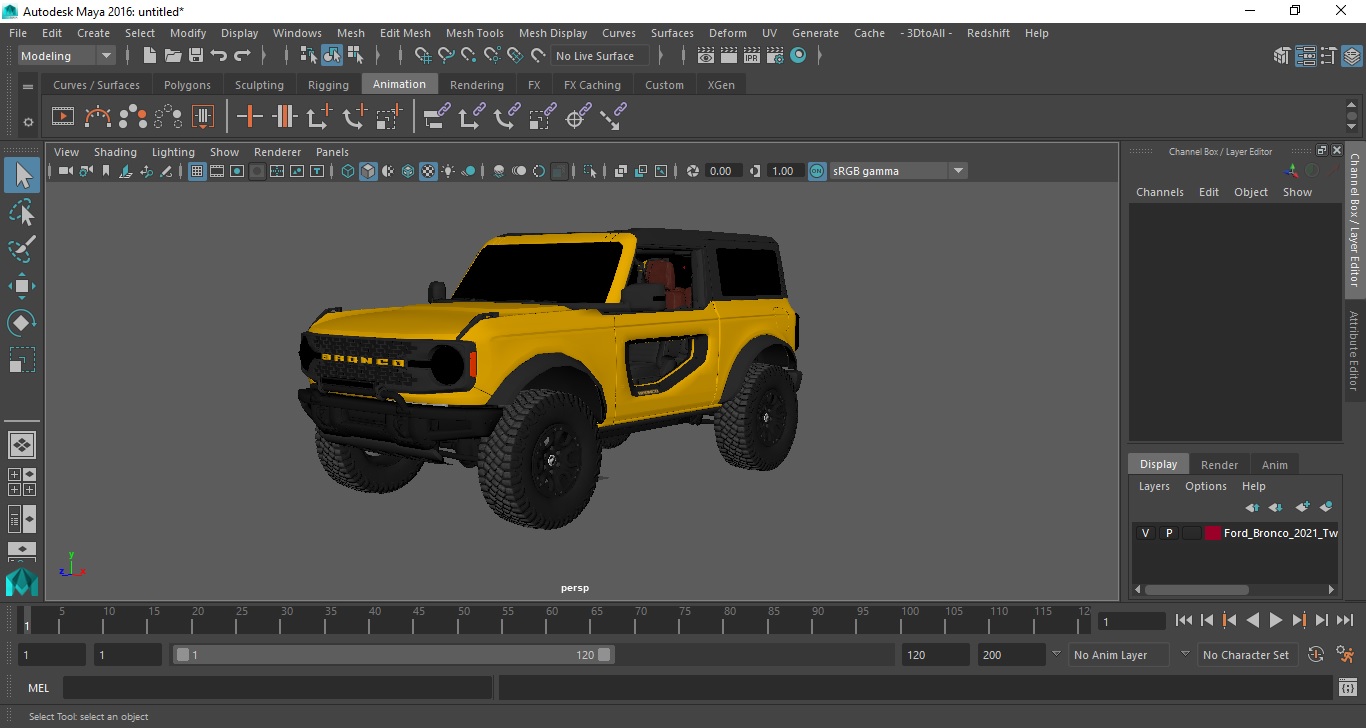Click the set key on translate shelf icon

319,117
